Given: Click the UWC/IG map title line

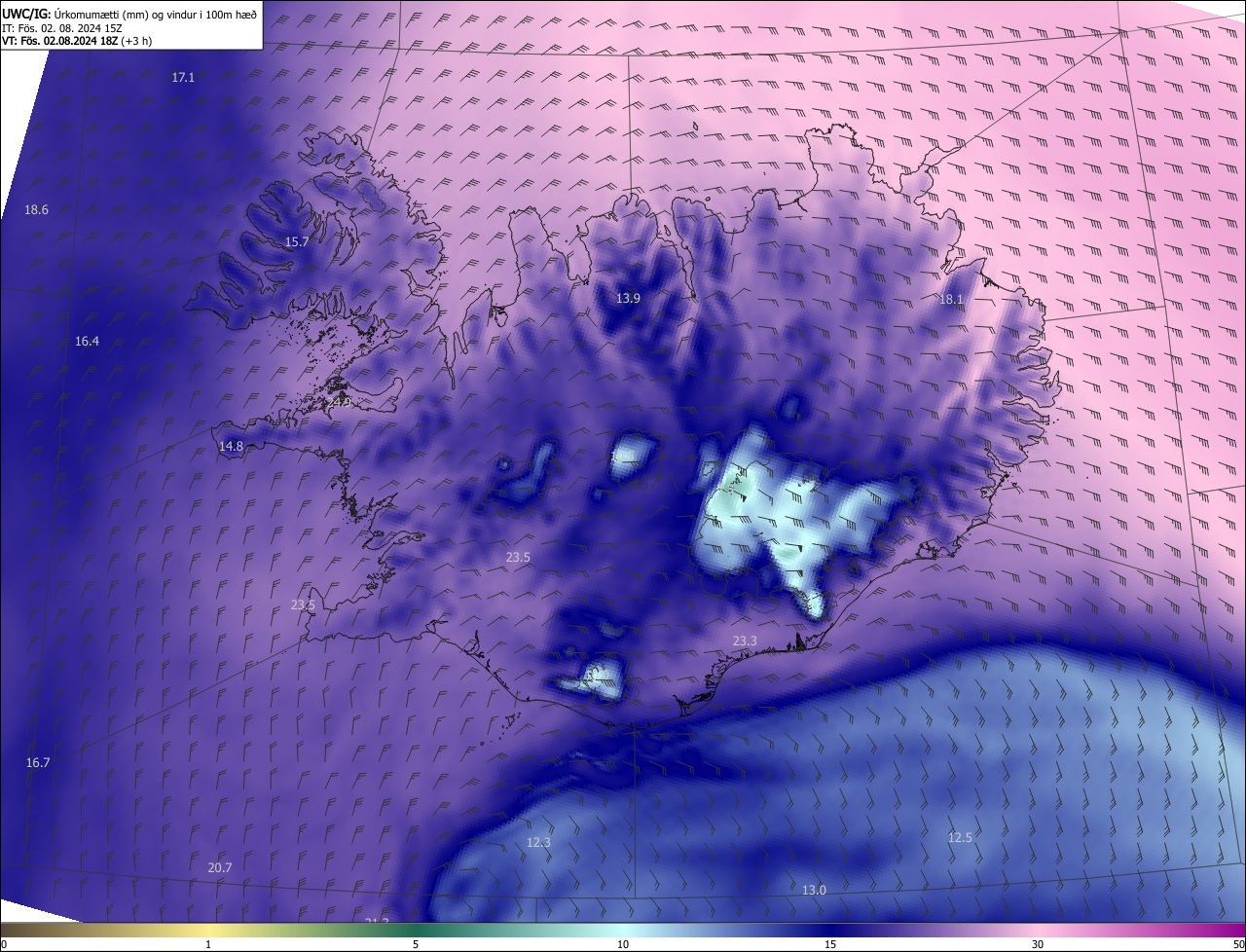Looking at the screenshot, I should [x=129, y=13].
